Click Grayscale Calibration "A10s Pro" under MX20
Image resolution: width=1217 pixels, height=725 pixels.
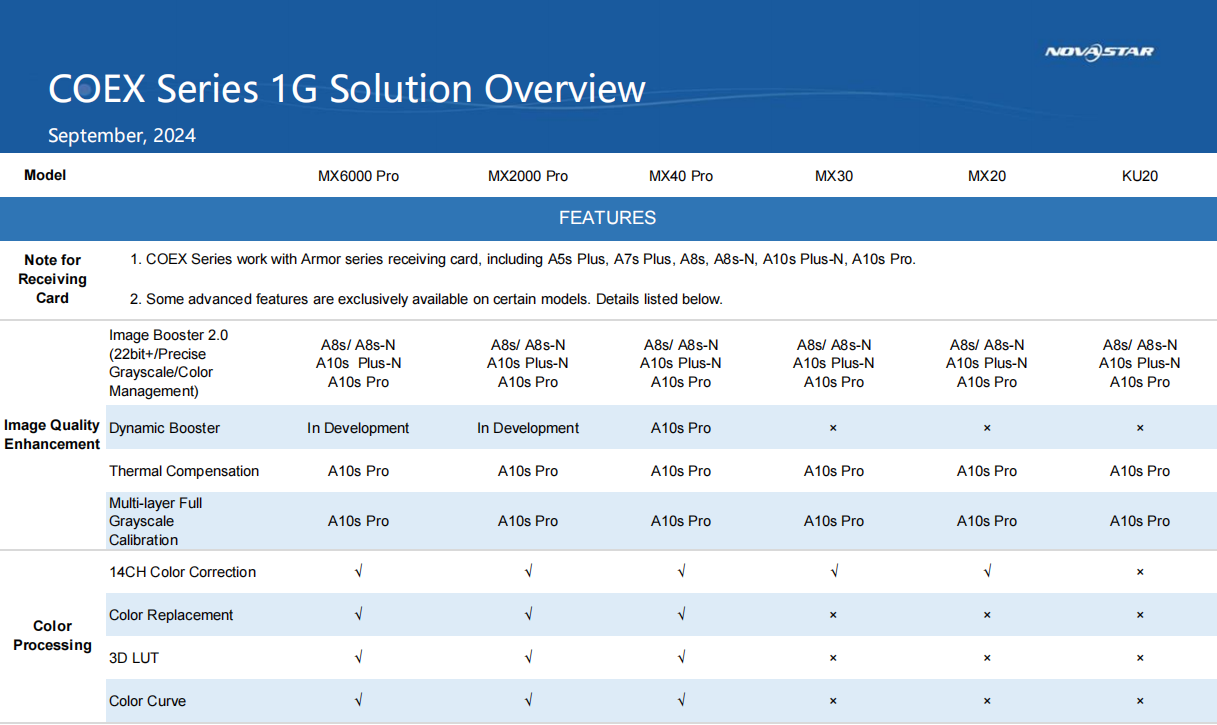(x=987, y=521)
